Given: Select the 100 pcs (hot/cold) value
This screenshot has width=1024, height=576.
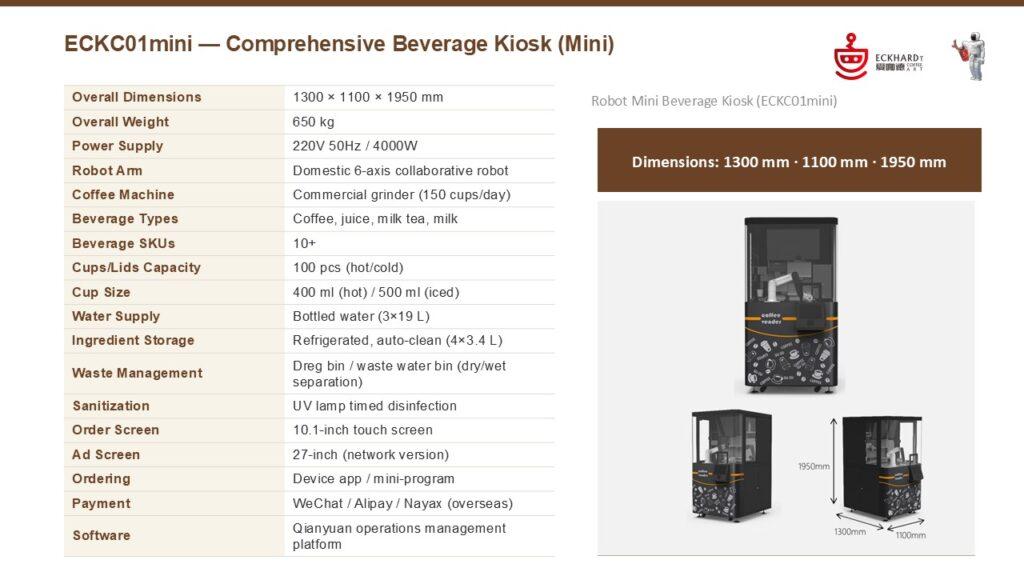Looking at the screenshot, I should (x=348, y=268).
